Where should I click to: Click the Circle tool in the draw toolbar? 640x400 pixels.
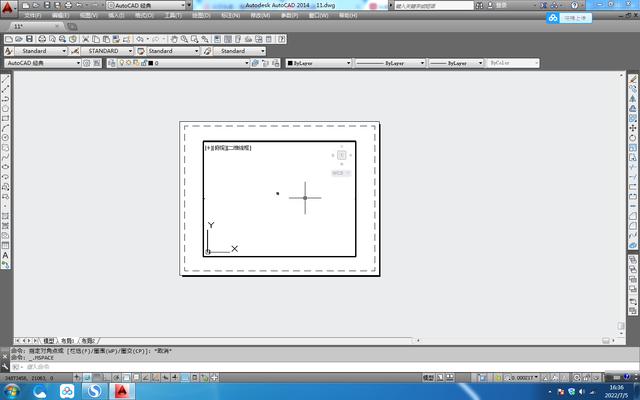click(x=6, y=138)
